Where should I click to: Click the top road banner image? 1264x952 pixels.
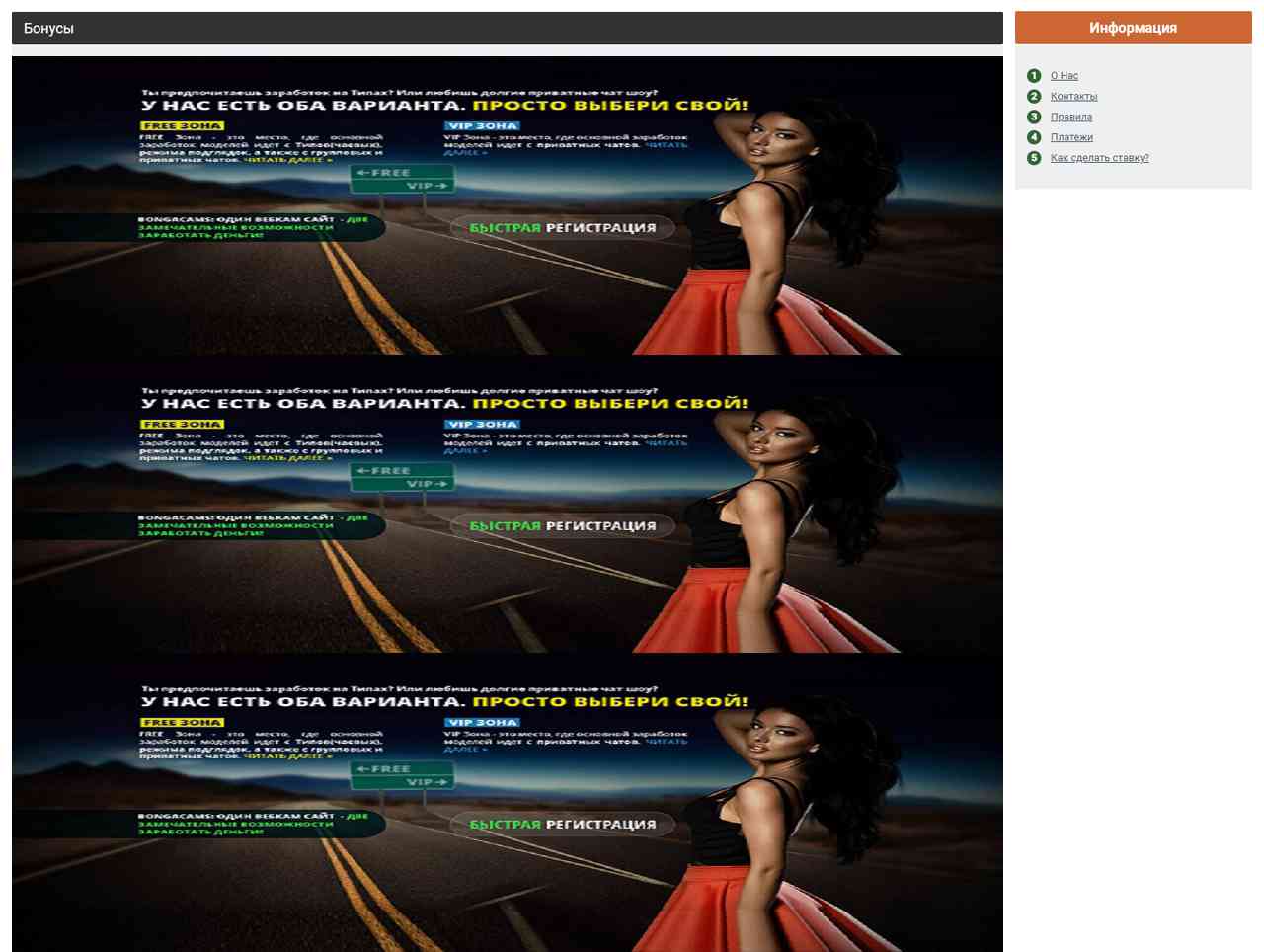pos(508,205)
